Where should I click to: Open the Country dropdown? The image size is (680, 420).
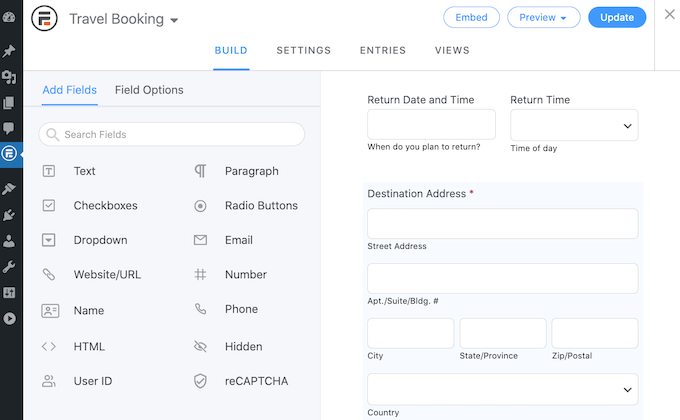502,389
